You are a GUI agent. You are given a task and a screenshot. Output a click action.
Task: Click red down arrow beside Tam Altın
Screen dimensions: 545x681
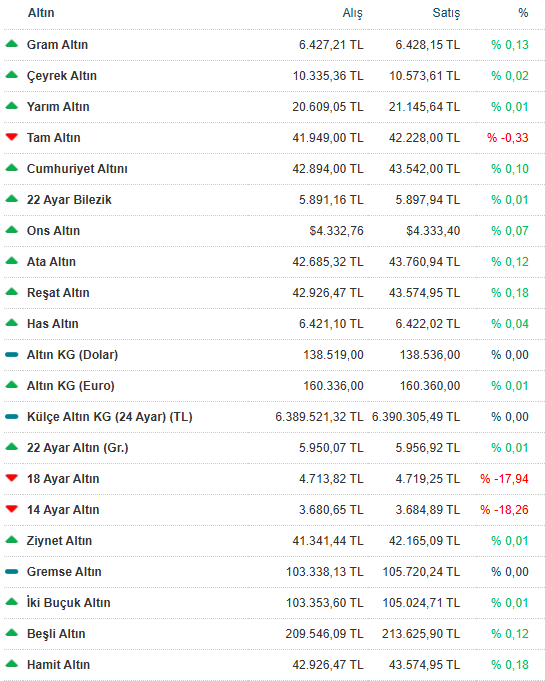[12, 137]
